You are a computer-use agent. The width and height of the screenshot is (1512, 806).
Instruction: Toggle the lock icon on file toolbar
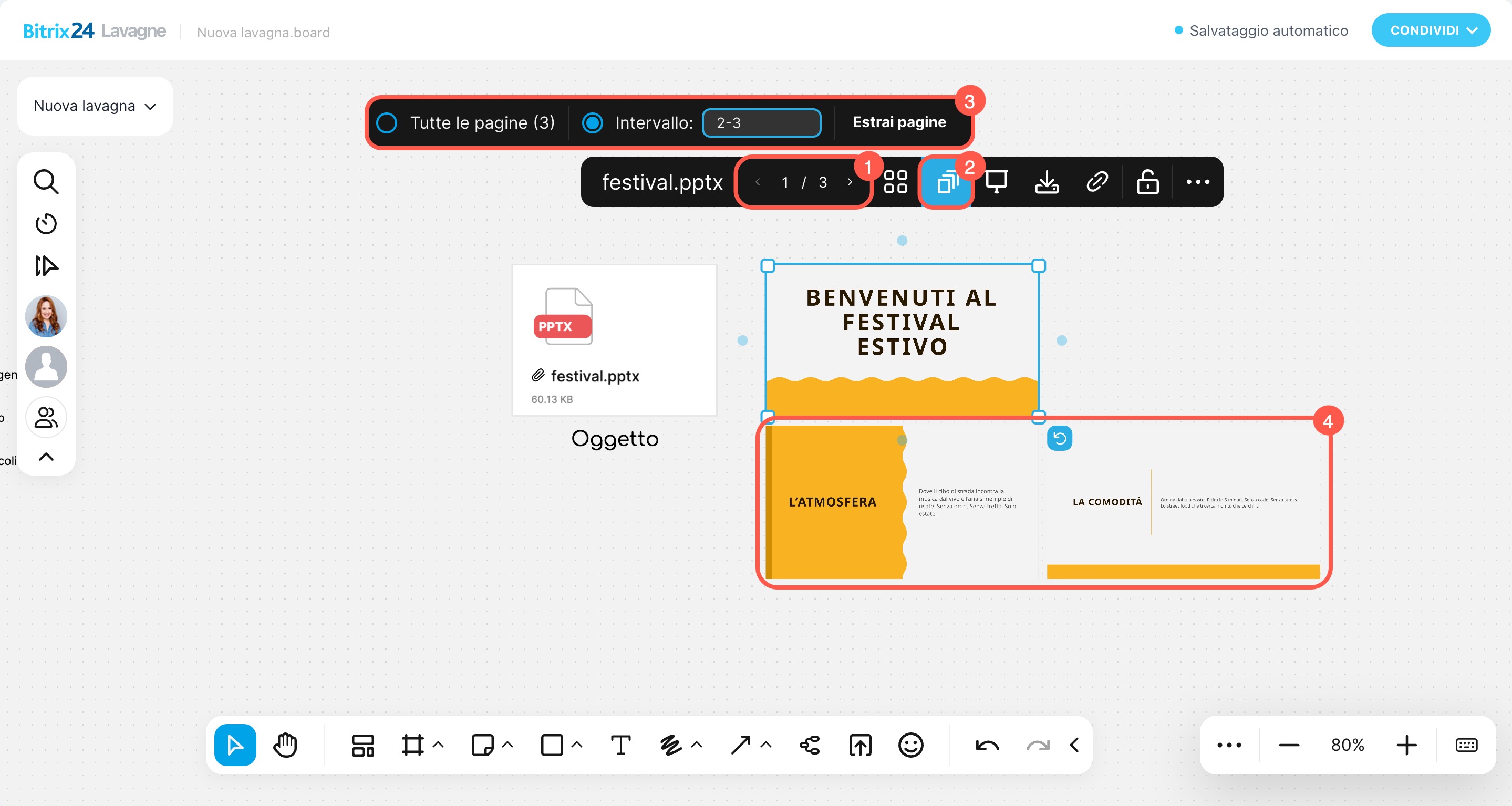(x=1147, y=182)
